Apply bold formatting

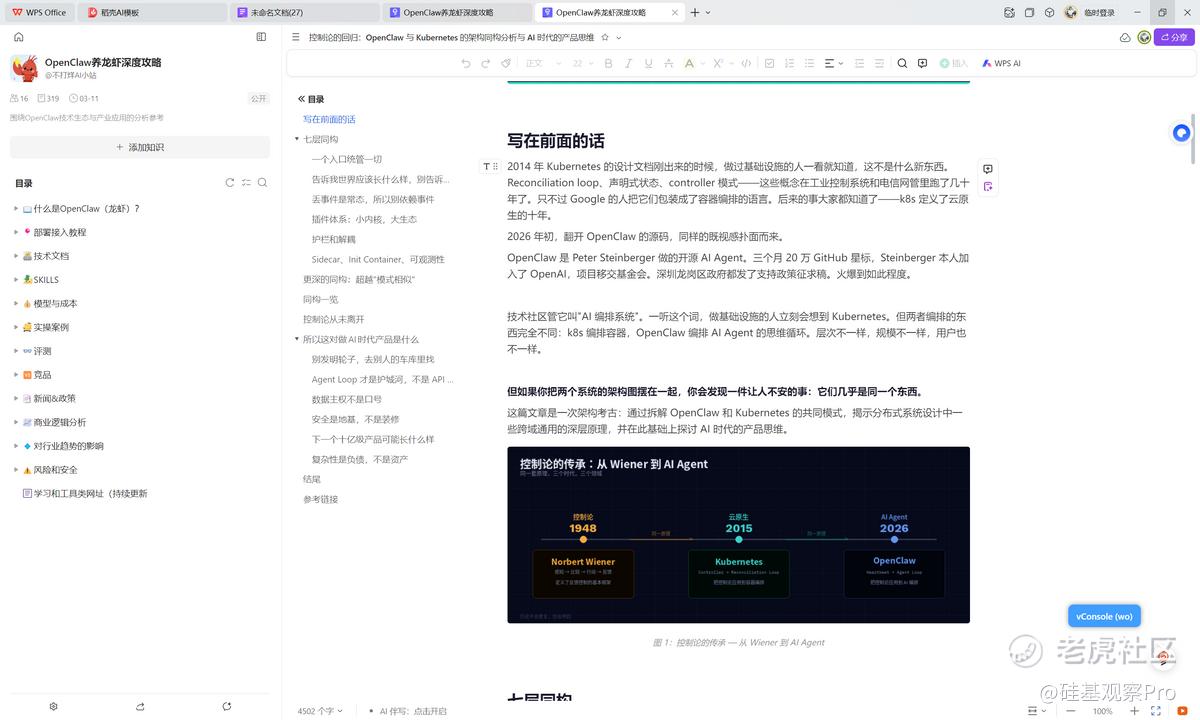(x=608, y=63)
